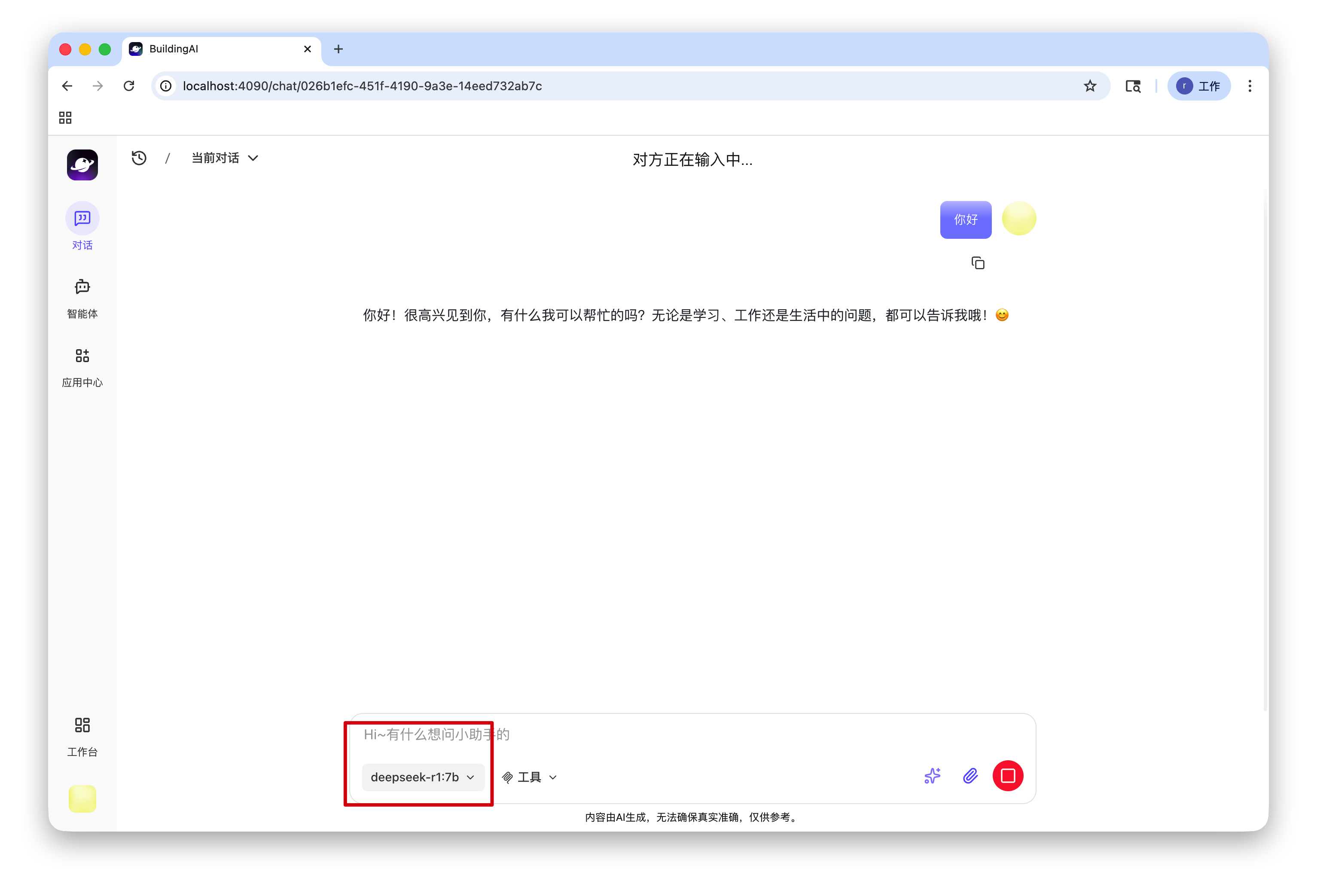Screen dimensions: 1317x896
Task: Open the BuildingAI logo home icon
Action: click(82, 165)
